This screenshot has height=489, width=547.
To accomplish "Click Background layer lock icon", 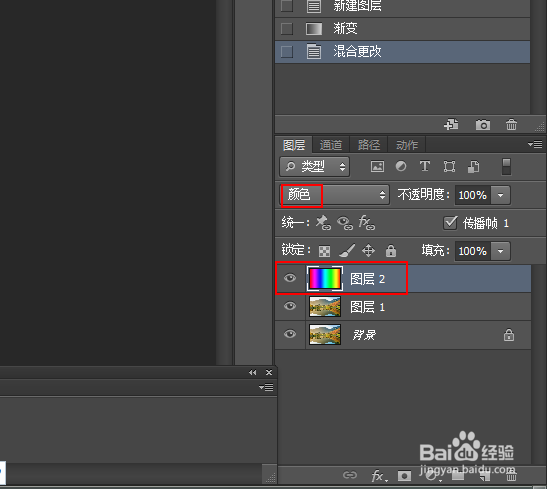I will click(x=509, y=335).
